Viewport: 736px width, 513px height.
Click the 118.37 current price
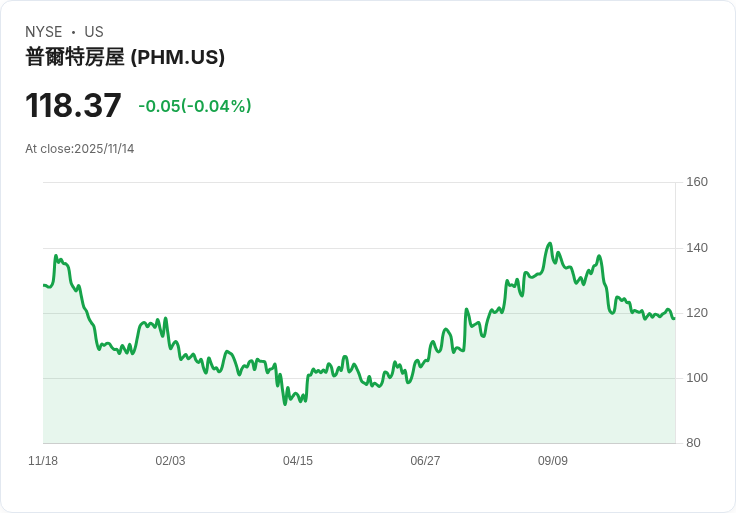point(73,106)
